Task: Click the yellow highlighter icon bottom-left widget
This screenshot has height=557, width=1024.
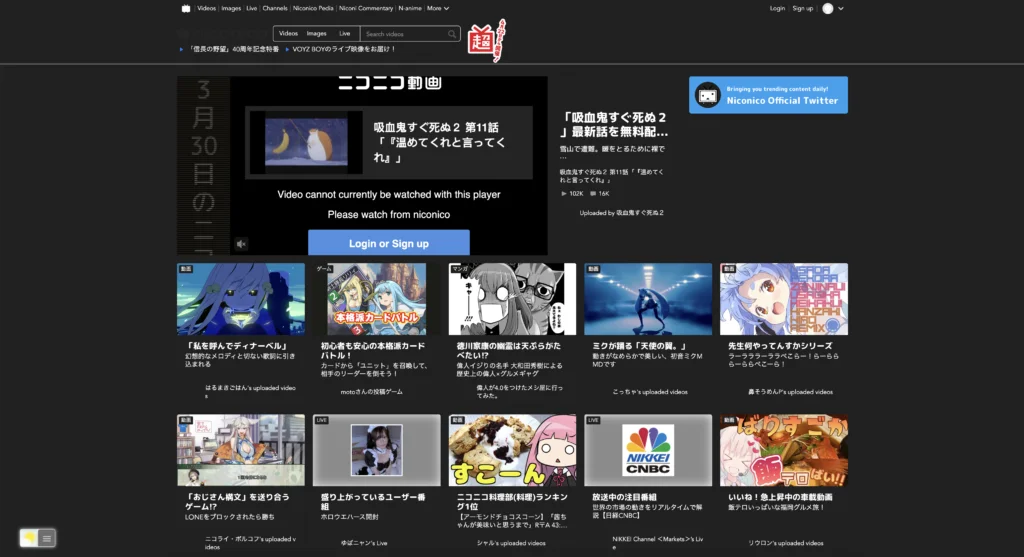Action: tap(29, 537)
